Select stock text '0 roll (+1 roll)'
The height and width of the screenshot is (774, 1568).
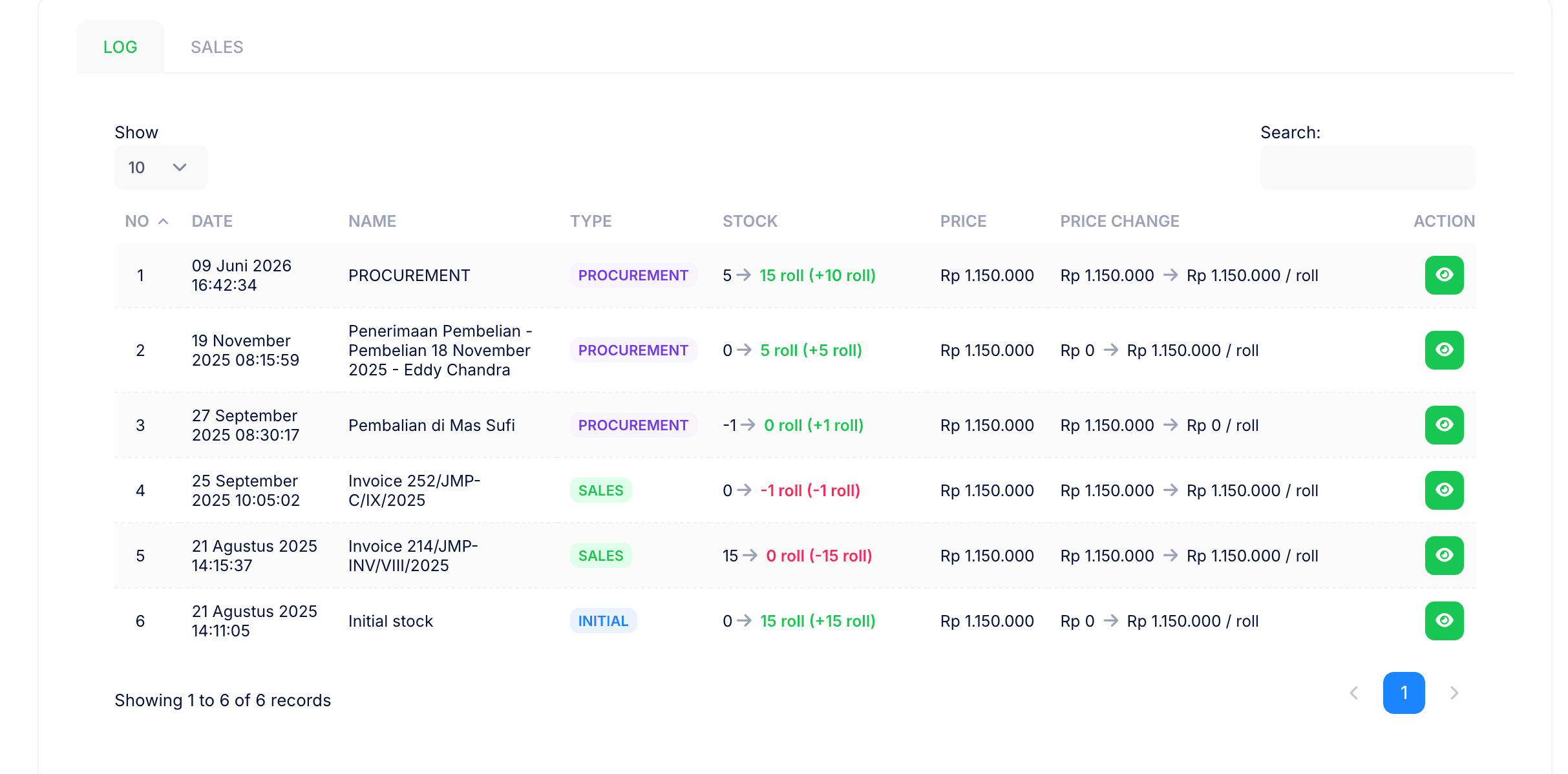(x=814, y=425)
